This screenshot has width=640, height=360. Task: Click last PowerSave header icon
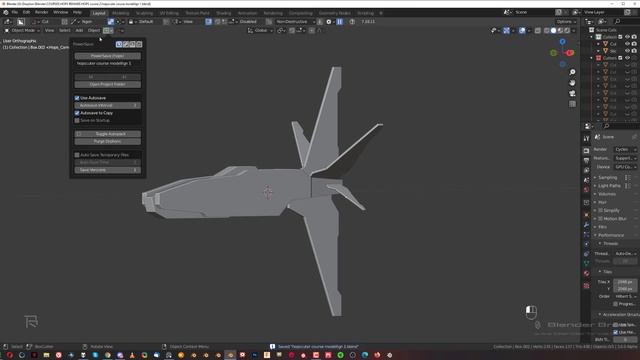tap(139, 44)
